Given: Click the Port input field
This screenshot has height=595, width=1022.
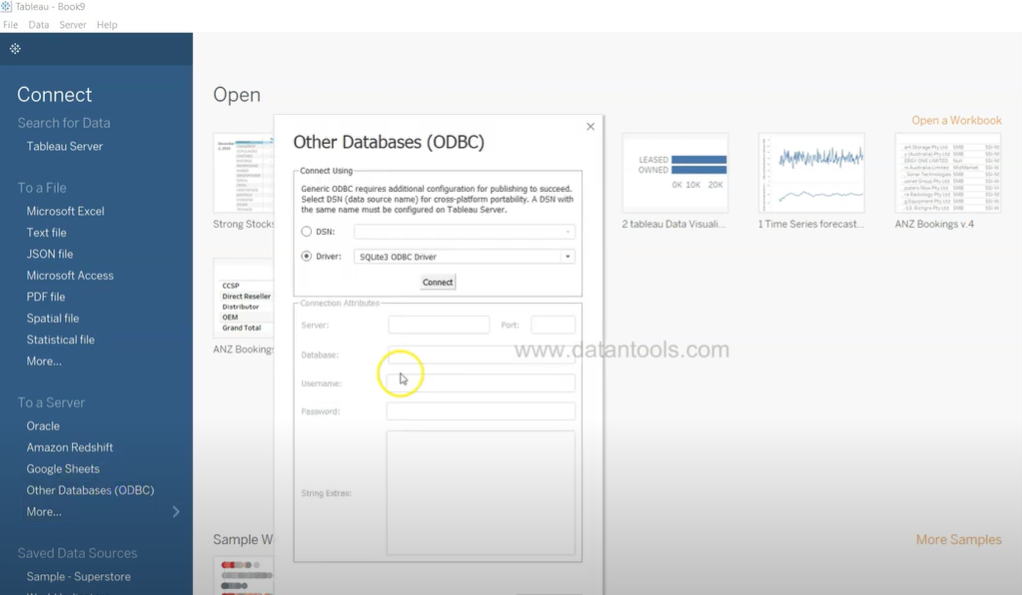Looking at the screenshot, I should (553, 325).
